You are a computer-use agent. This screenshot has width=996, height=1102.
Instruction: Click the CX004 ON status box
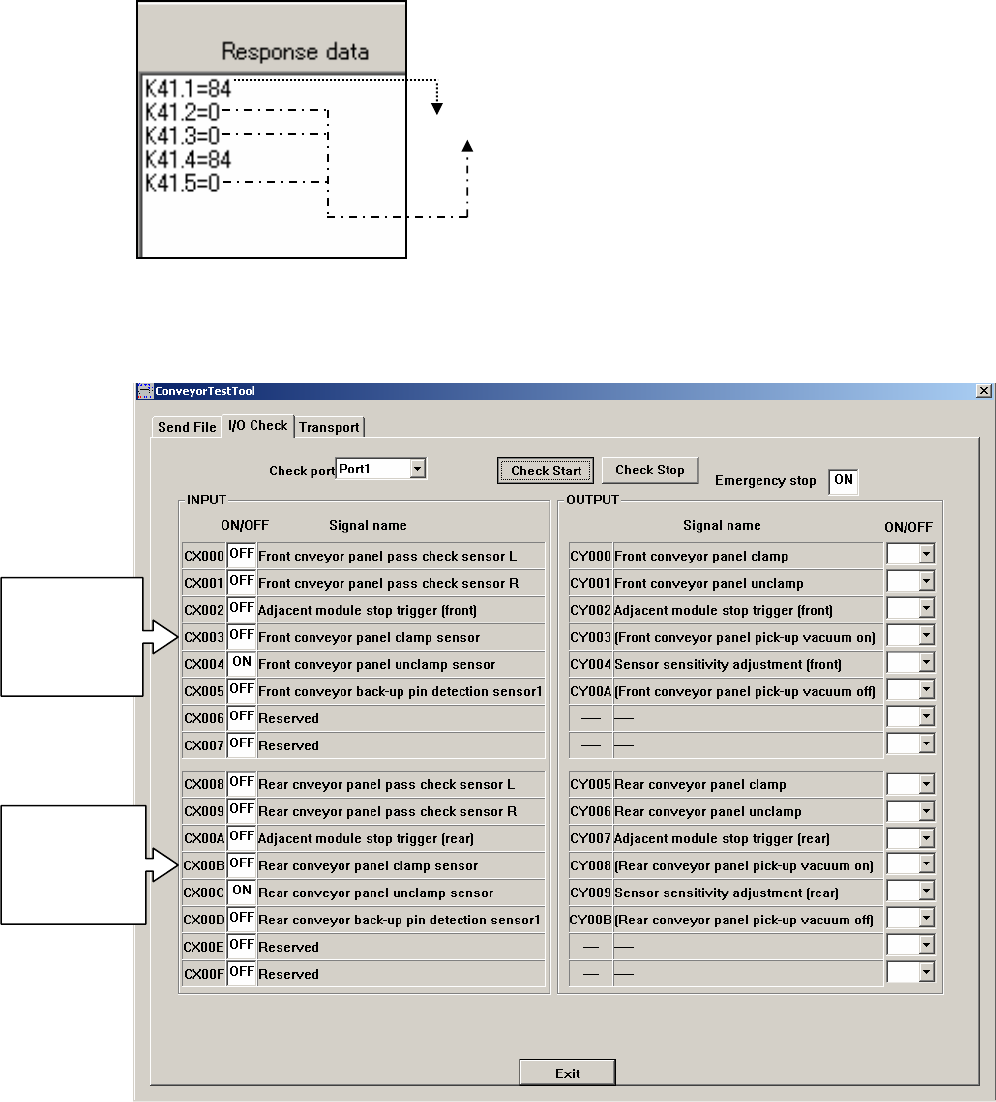(242, 663)
